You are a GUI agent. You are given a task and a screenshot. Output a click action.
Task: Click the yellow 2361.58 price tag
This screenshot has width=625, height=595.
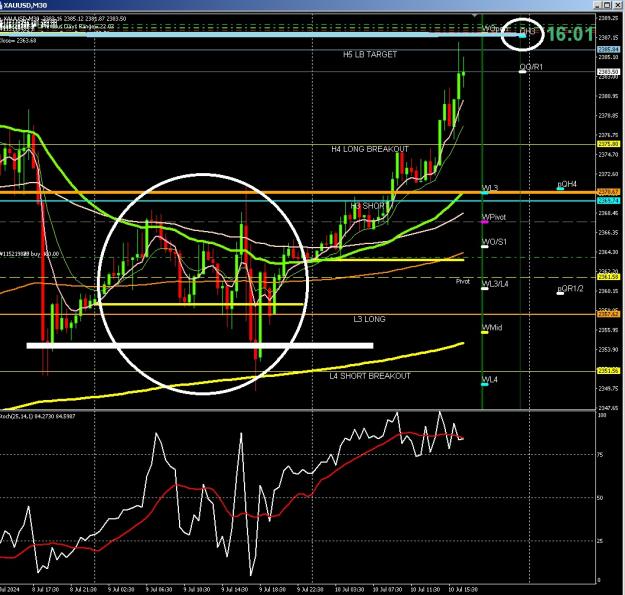(608, 277)
